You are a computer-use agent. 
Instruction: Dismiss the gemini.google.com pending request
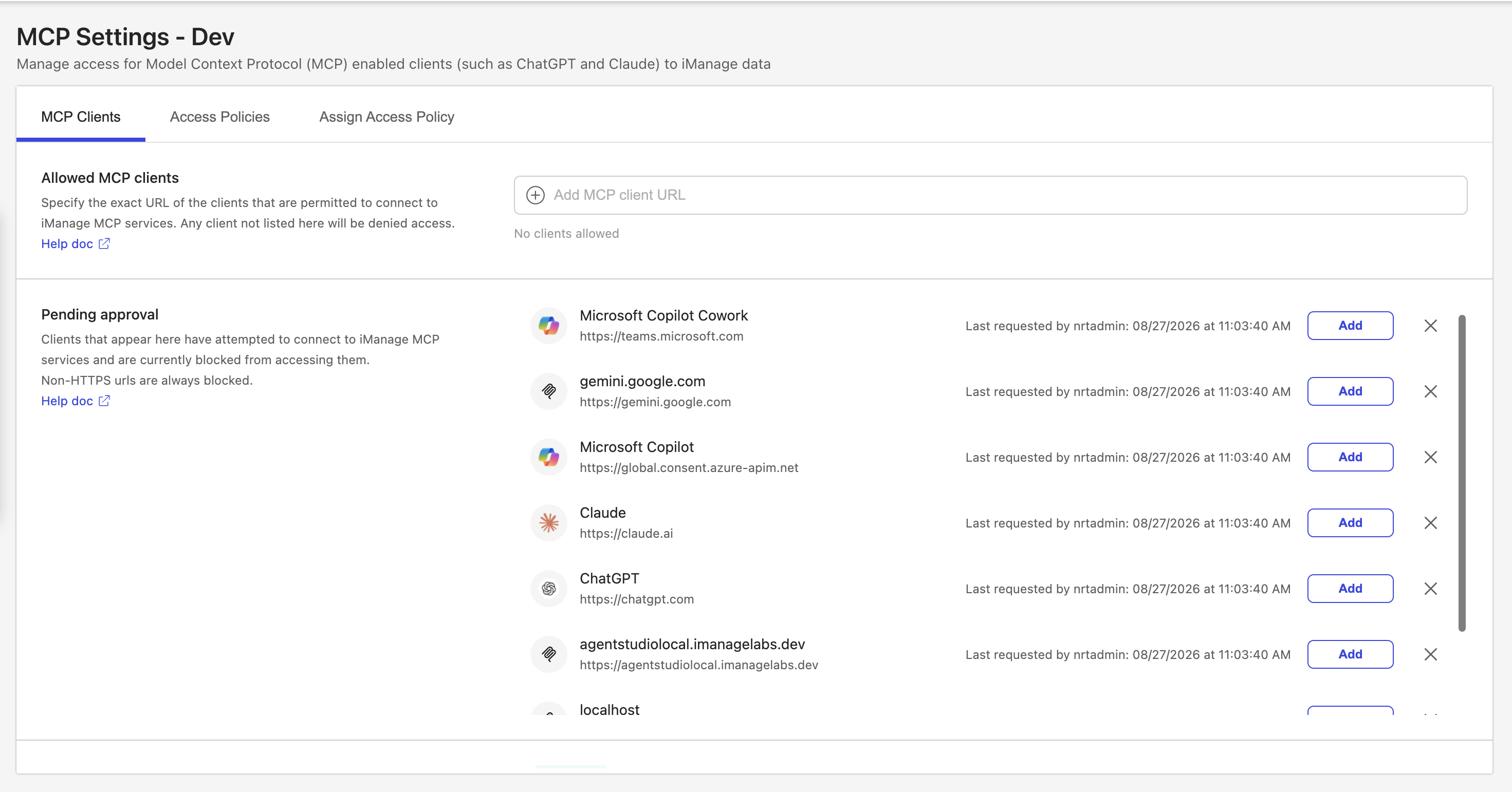[1430, 391]
